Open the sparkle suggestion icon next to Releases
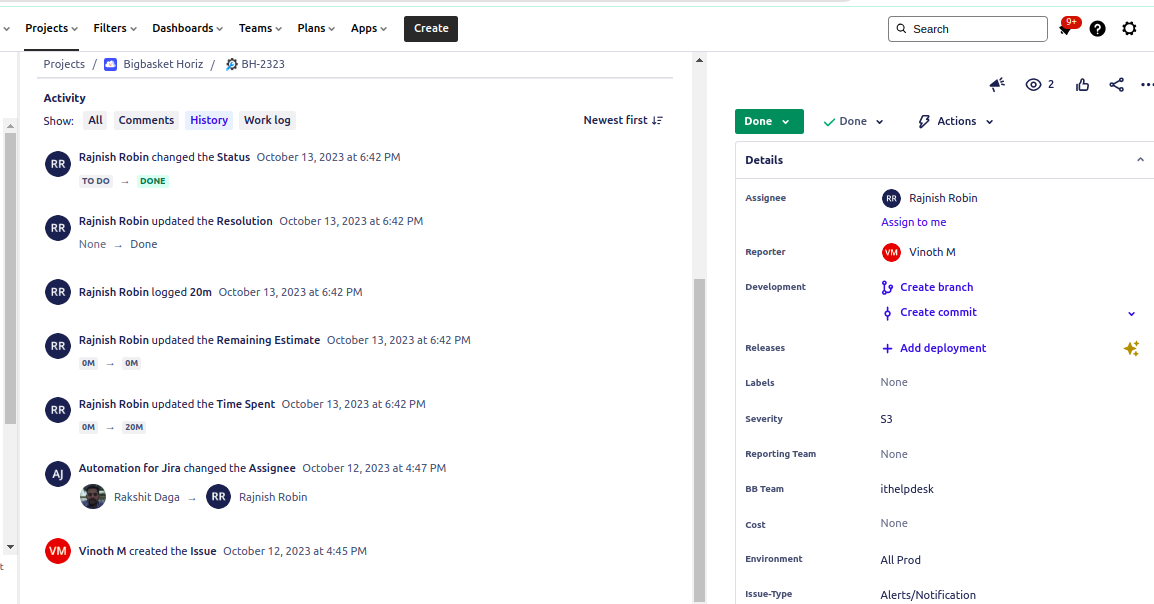 (1131, 349)
